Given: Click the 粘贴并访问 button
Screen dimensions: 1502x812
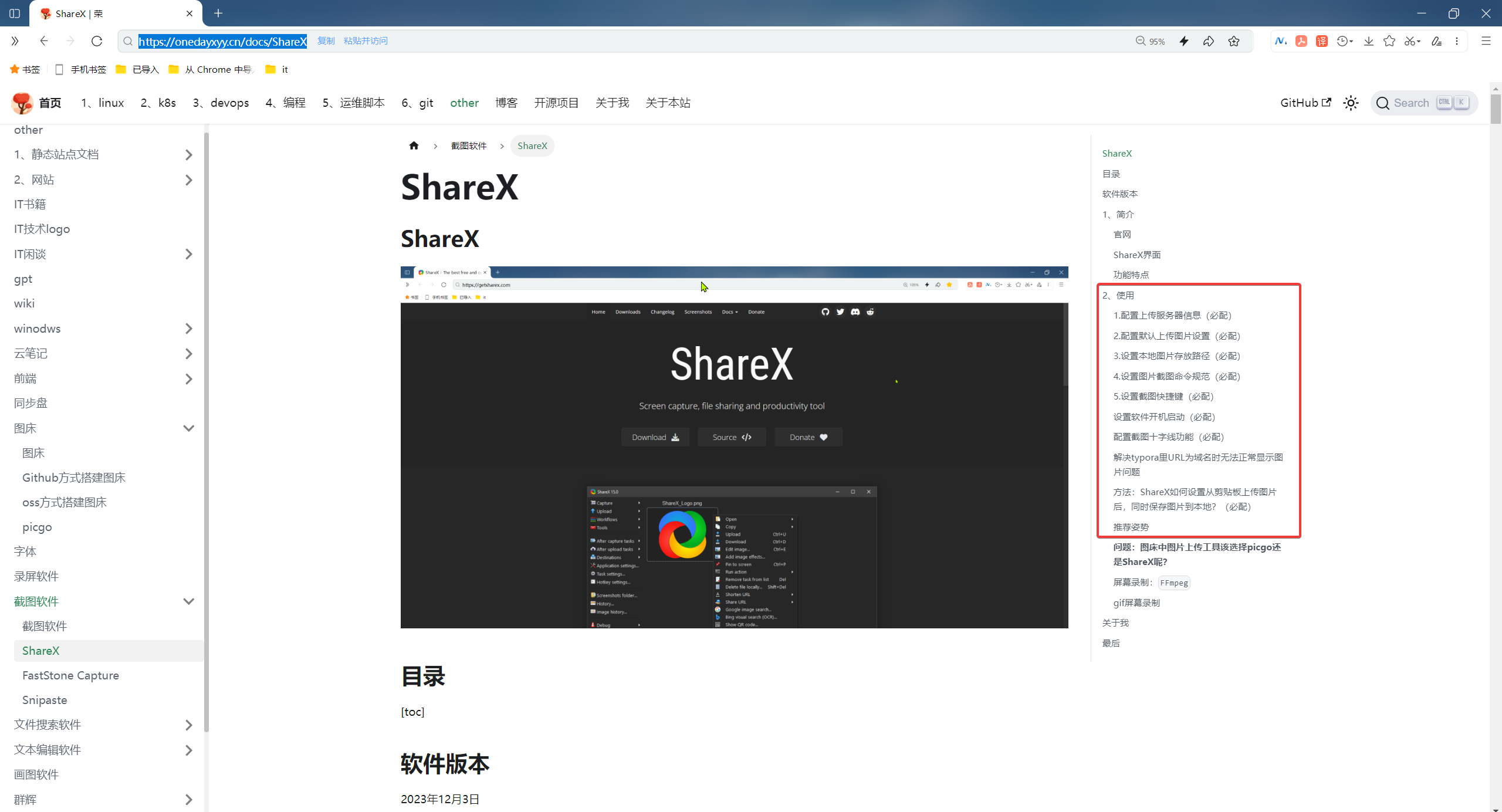Looking at the screenshot, I should 366,40.
